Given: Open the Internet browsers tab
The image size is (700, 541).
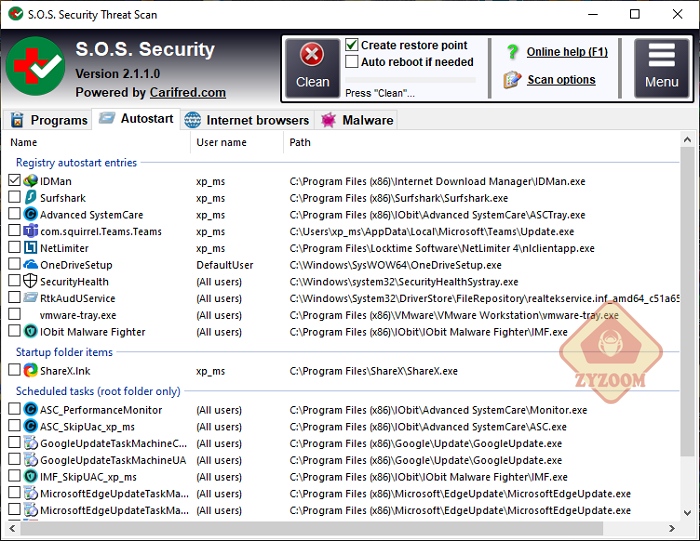Looking at the screenshot, I should [247, 120].
